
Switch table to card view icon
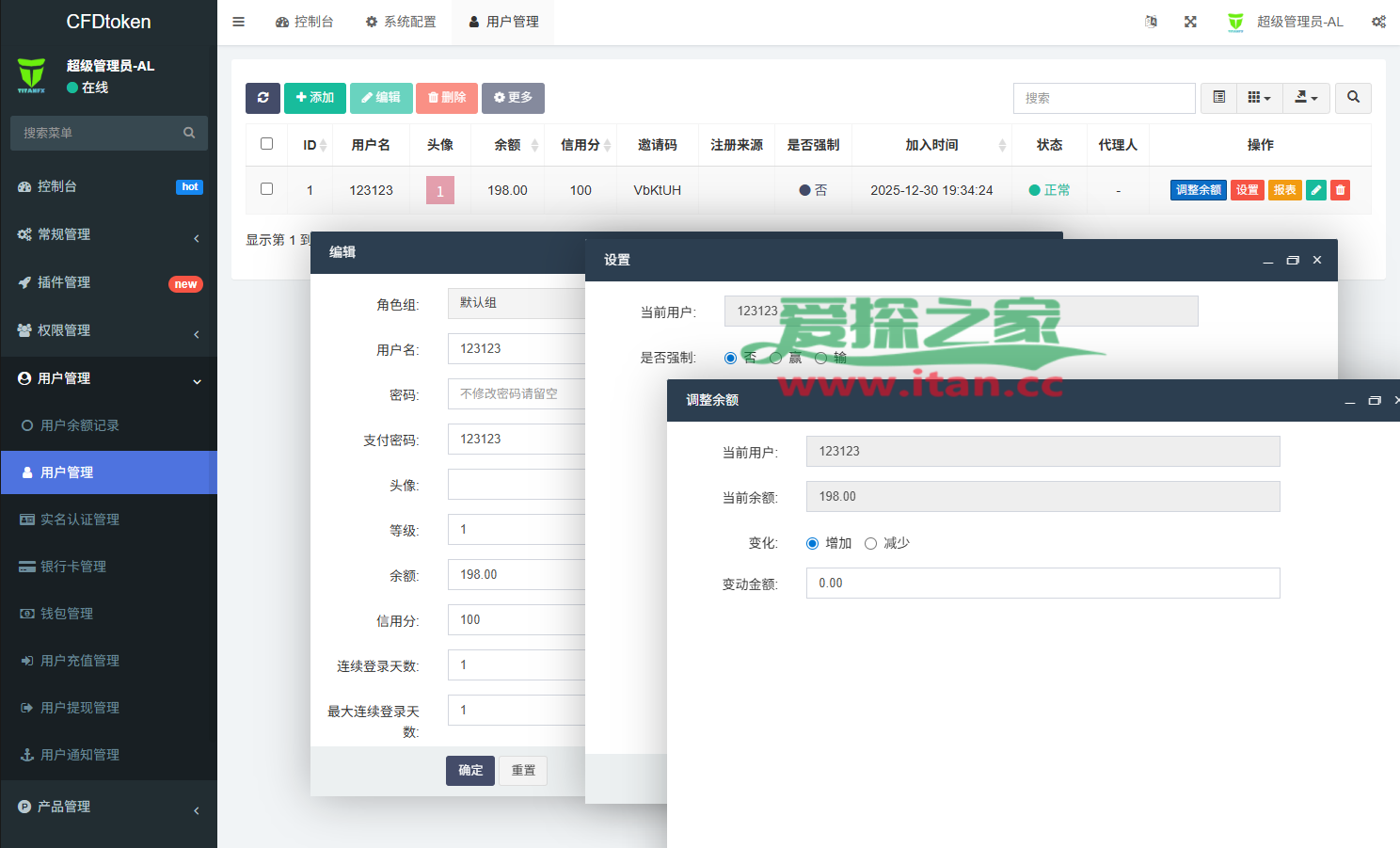tap(1218, 98)
